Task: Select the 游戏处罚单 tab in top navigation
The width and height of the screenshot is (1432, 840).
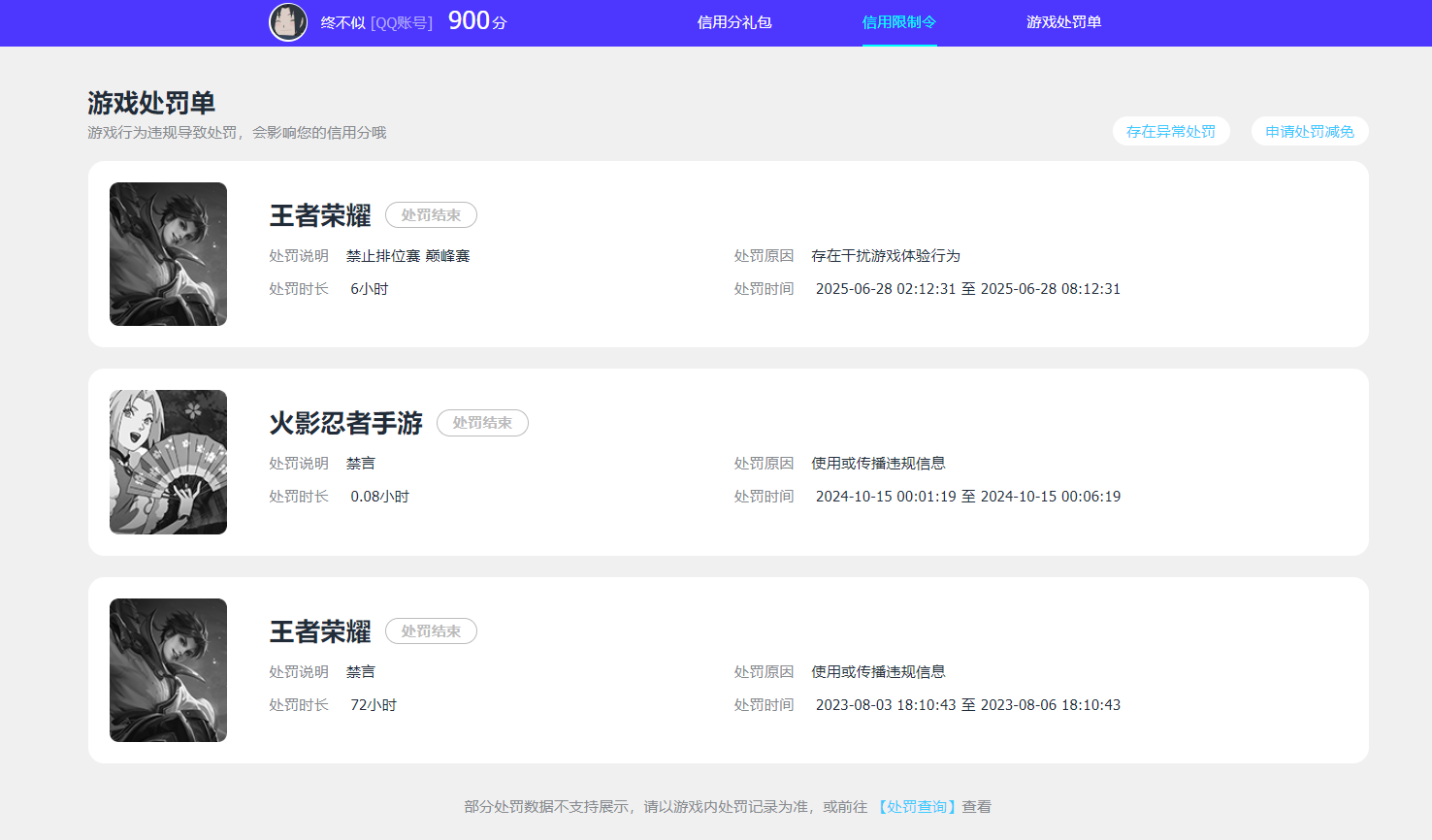Action: tap(1062, 22)
